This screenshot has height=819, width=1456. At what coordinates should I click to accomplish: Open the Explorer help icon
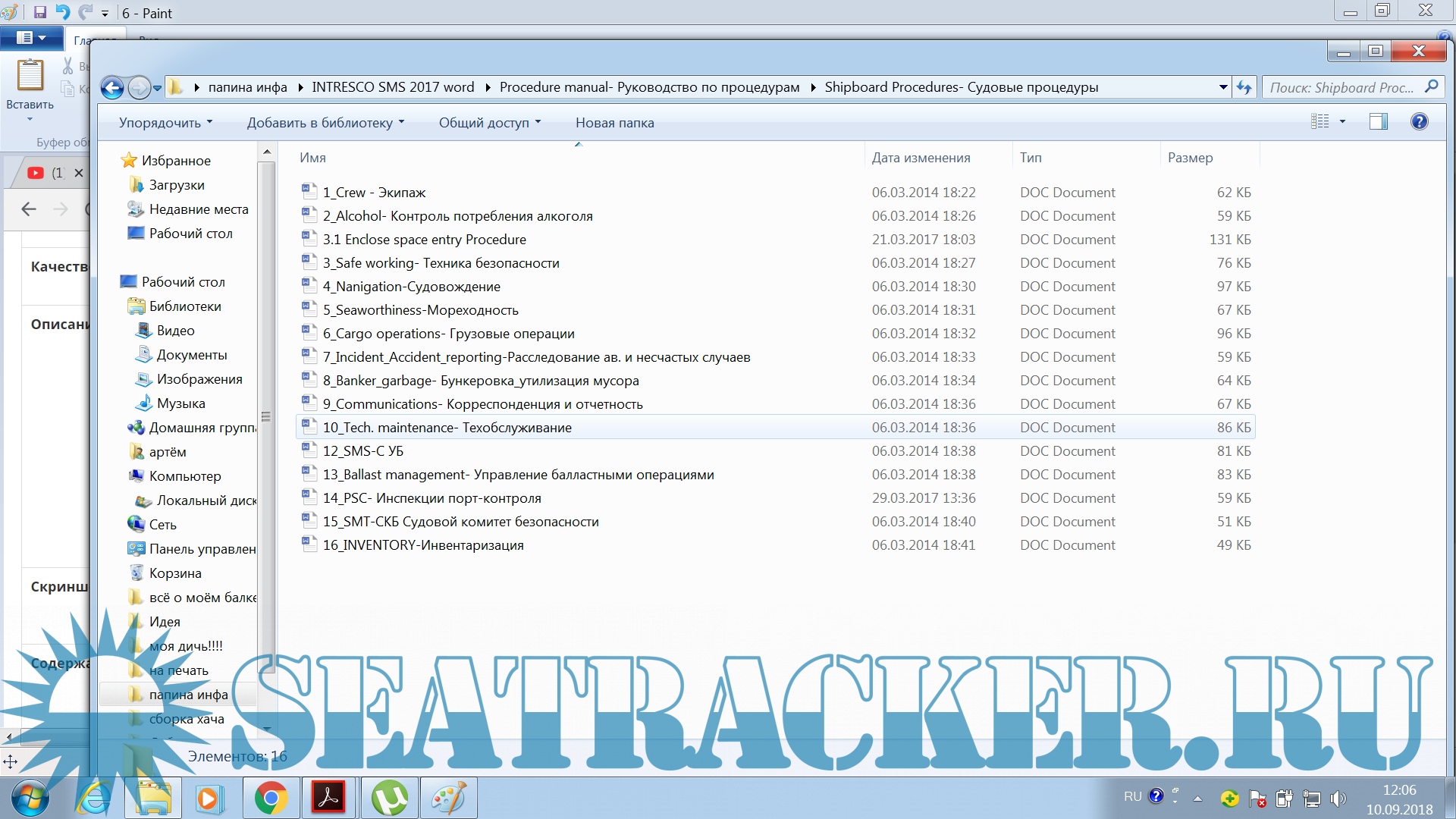1419,121
